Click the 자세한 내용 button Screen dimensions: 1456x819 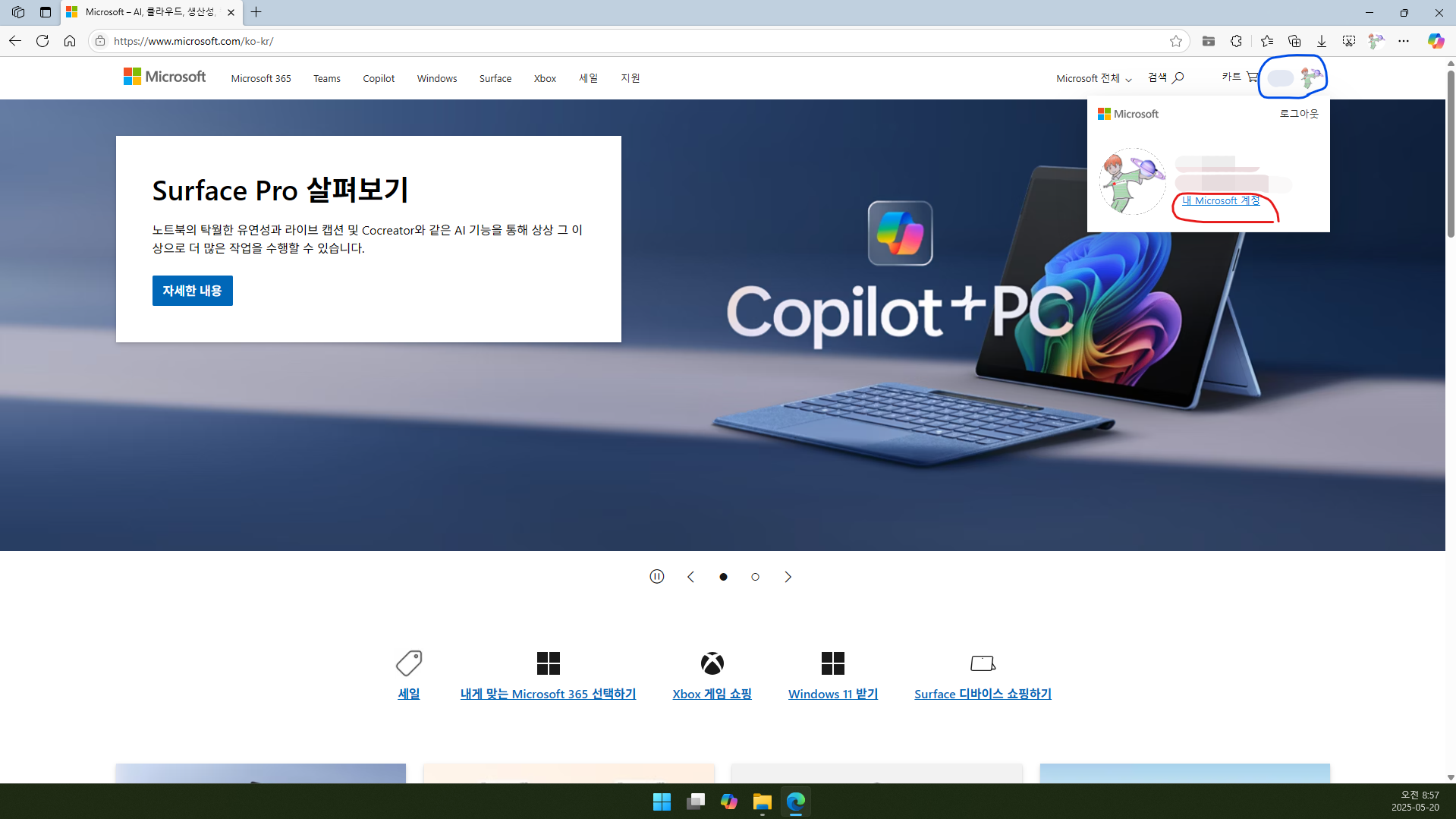(193, 291)
